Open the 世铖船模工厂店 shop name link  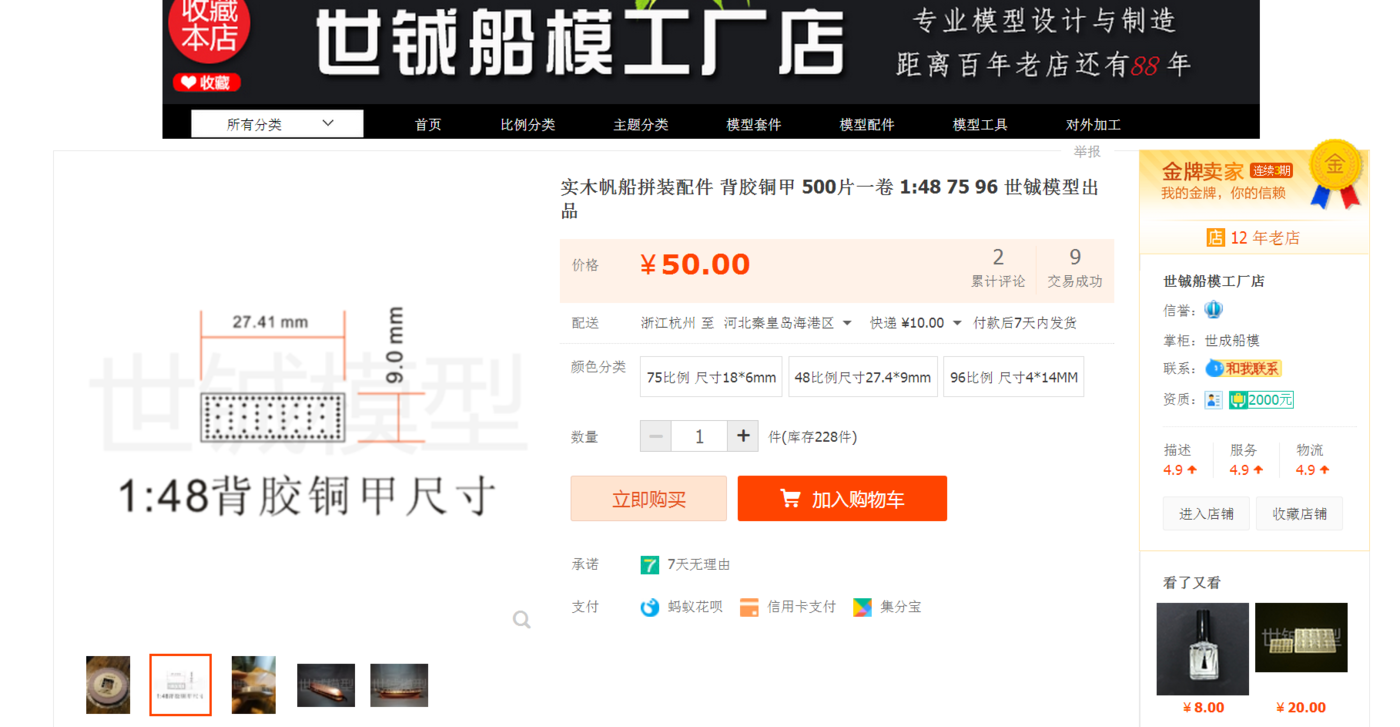(x=1214, y=281)
